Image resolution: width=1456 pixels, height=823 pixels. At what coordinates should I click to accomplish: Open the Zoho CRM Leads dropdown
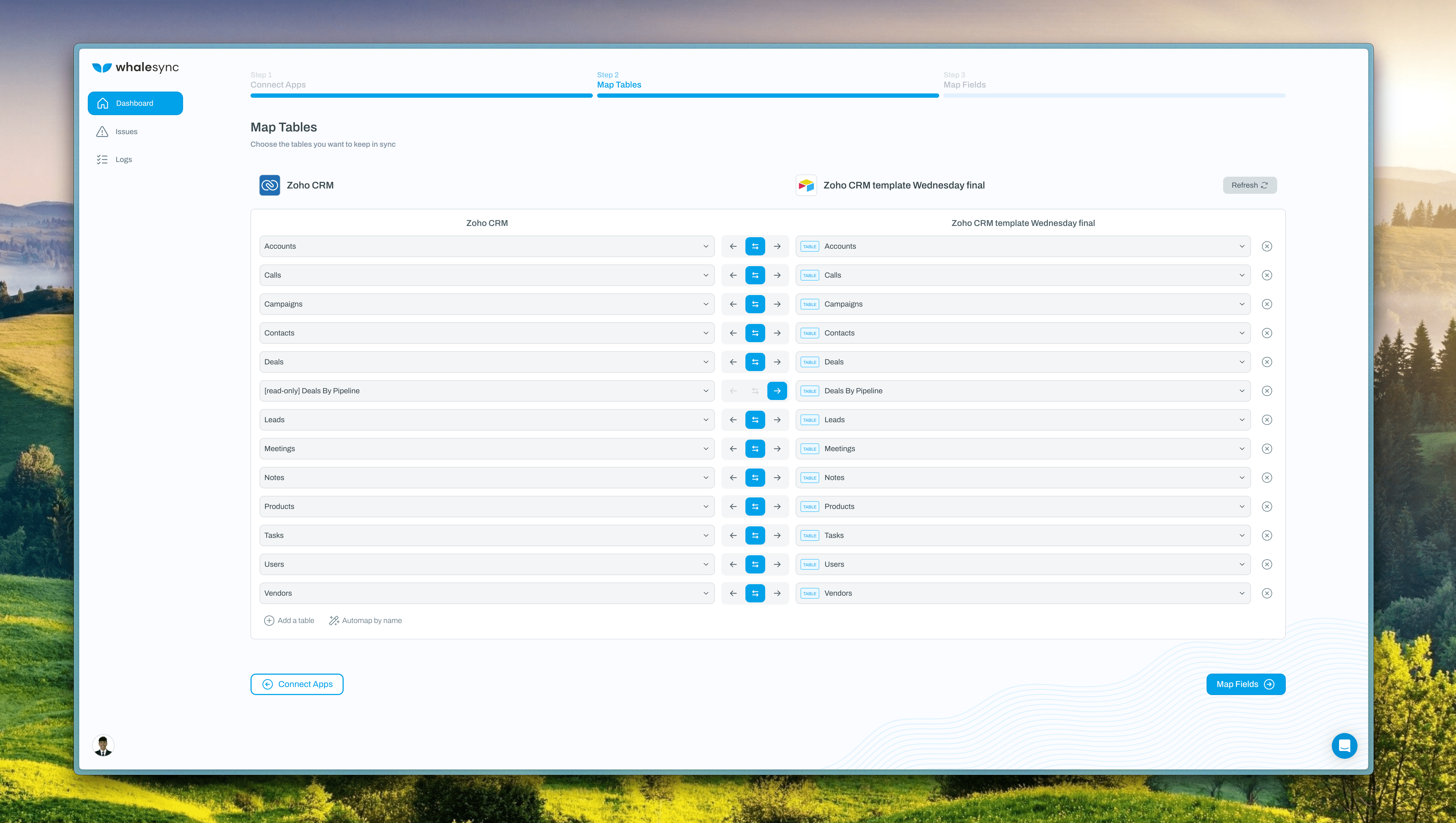tap(487, 420)
